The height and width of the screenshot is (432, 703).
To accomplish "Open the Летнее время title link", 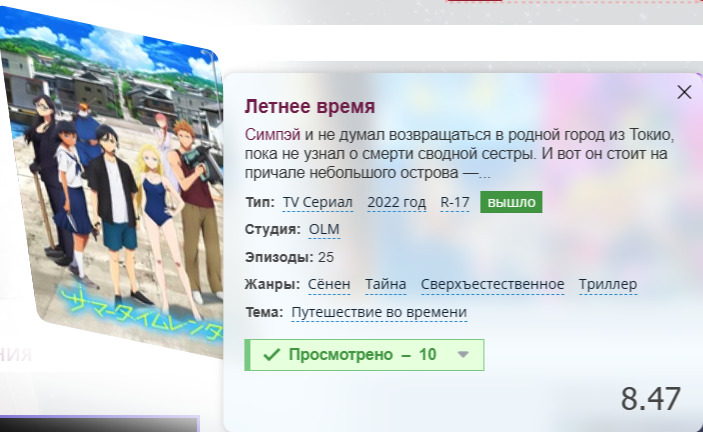I will click(x=309, y=106).
